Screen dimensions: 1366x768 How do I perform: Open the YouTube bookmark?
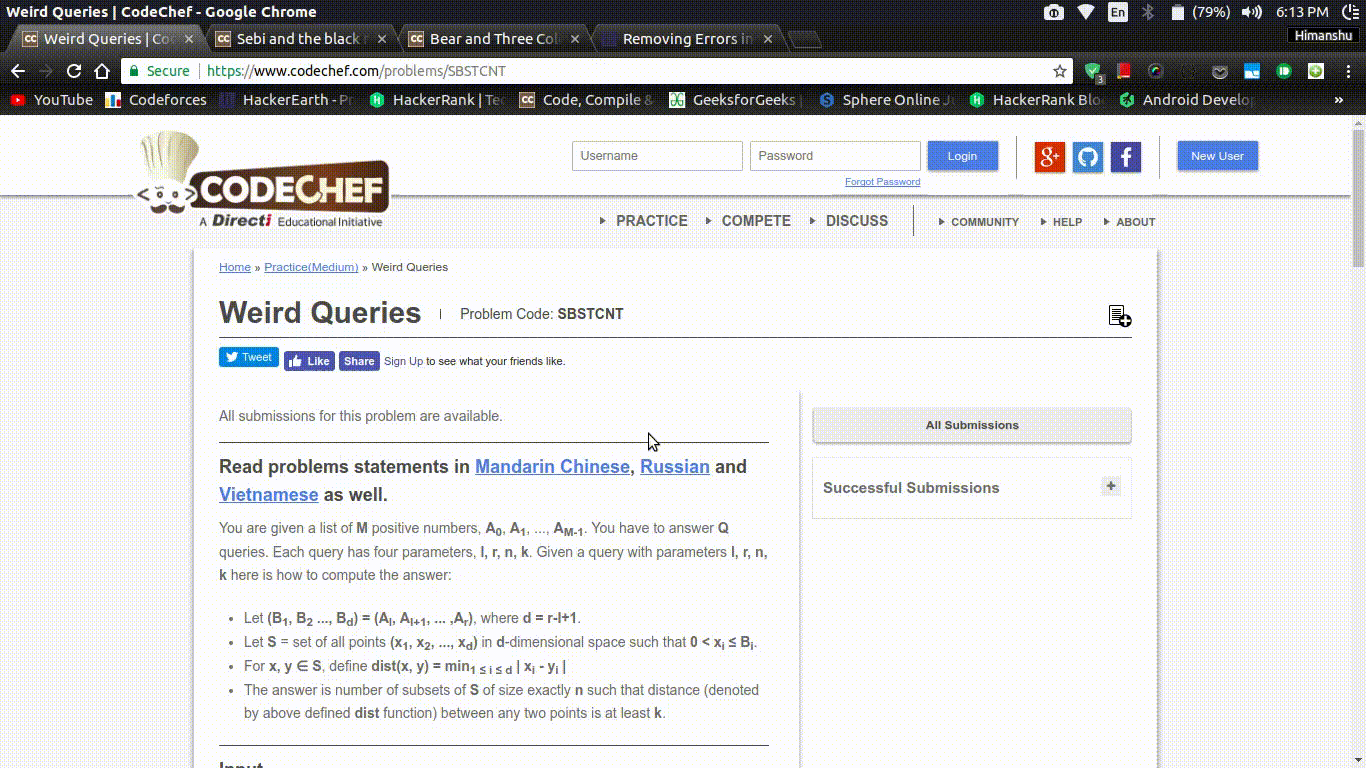pyautogui.click(x=52, y=100)
